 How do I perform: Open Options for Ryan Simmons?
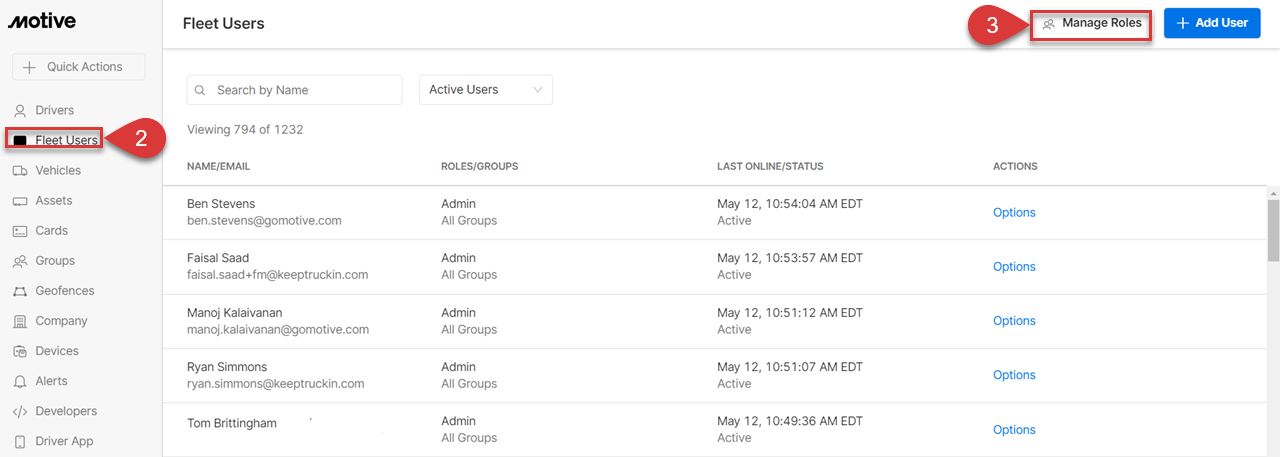(x=1014, y=375)
